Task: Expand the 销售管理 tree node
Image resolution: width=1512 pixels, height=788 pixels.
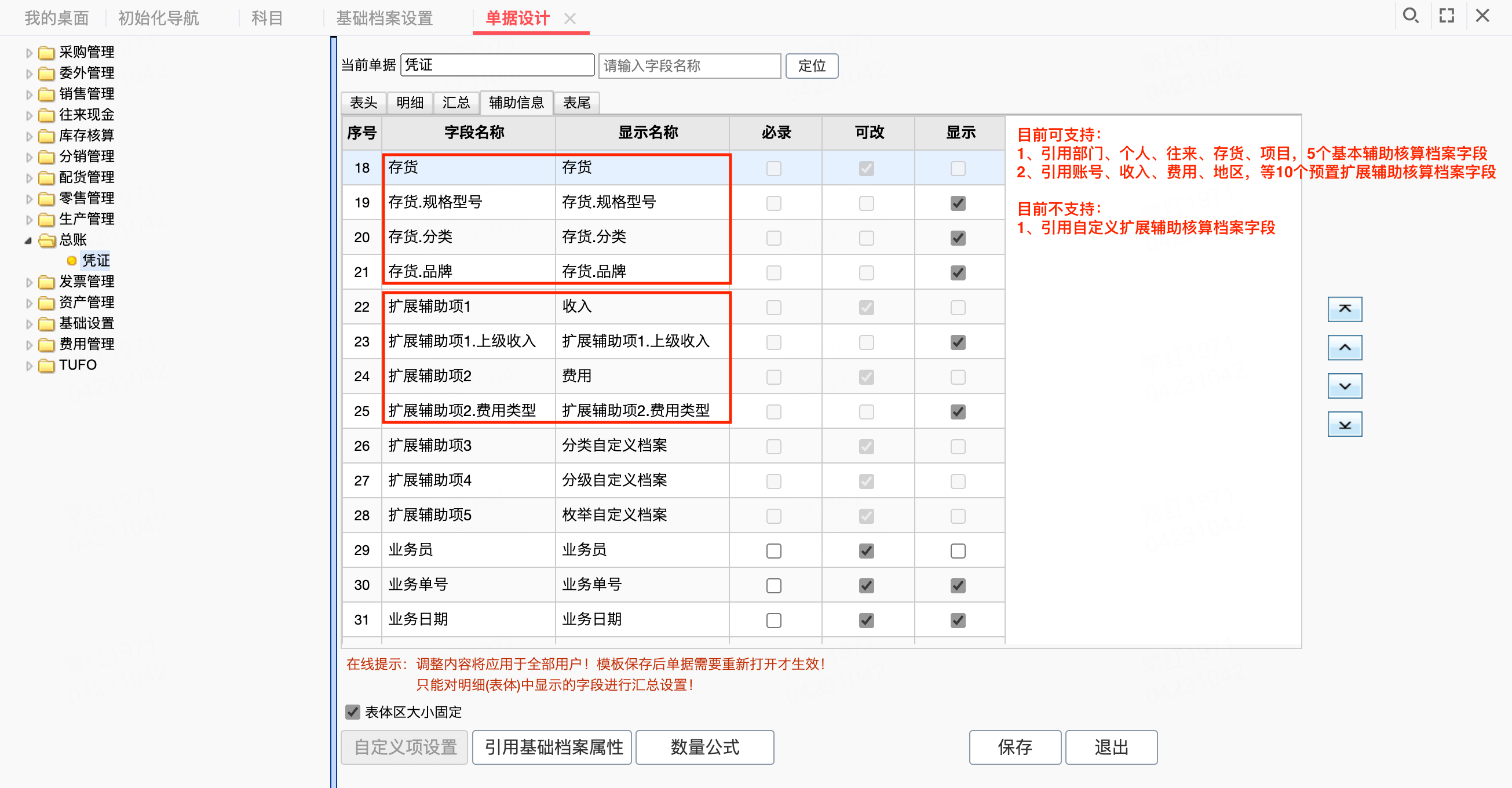Action: 29,94
